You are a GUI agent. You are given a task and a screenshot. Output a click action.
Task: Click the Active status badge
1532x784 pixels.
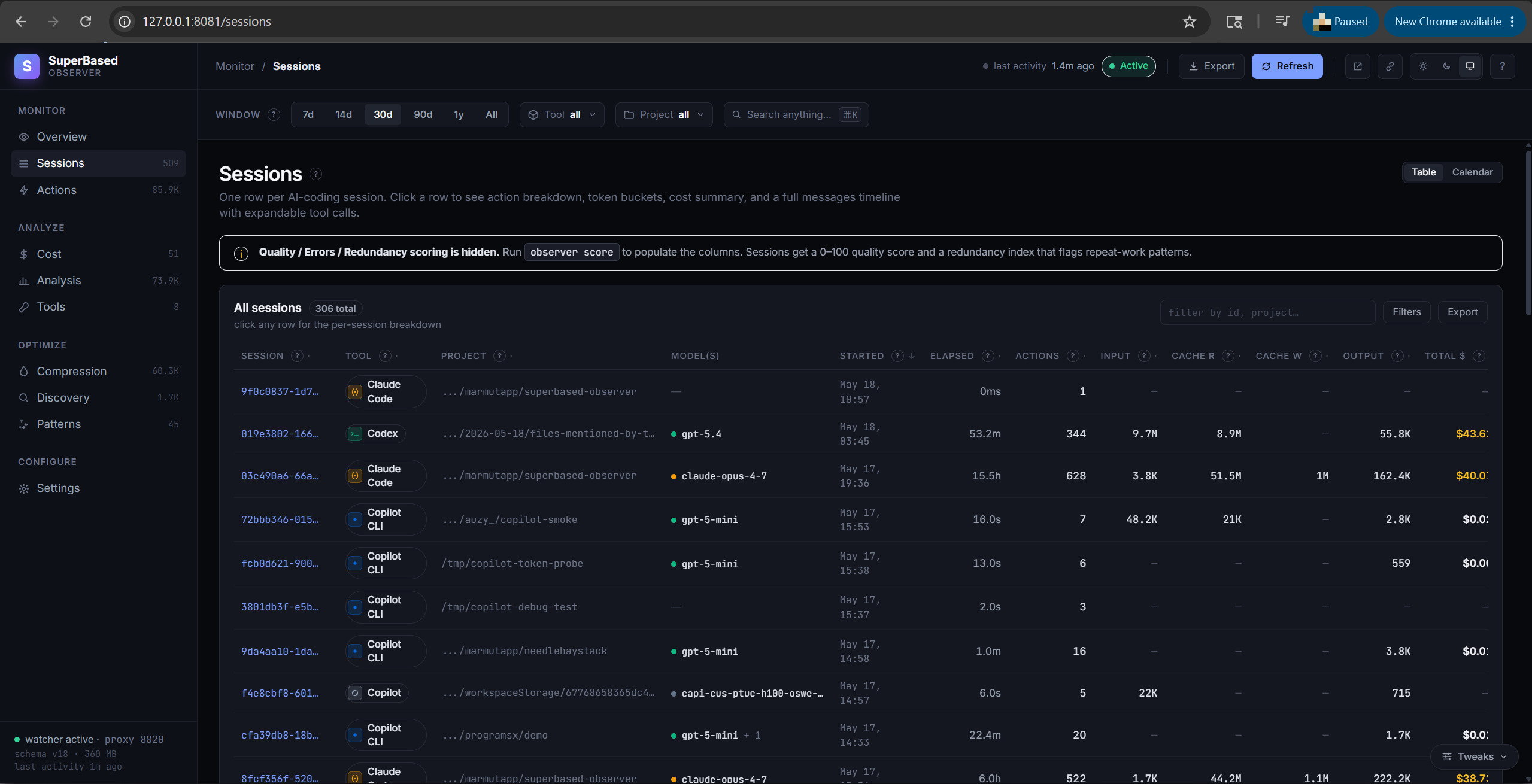coord(1128,66)
